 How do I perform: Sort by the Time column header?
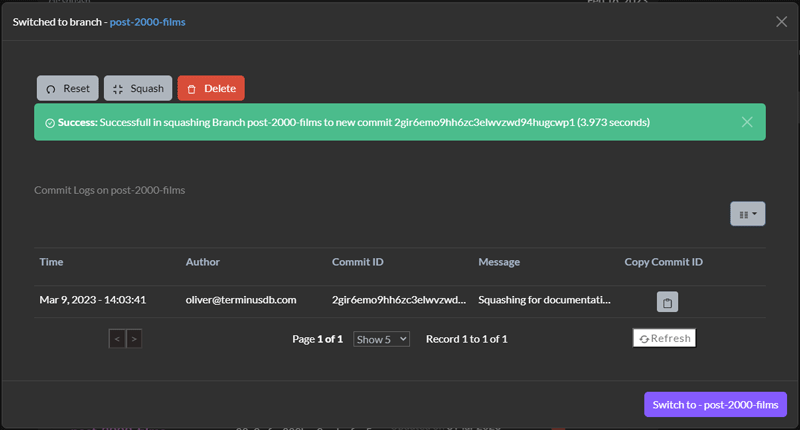tap(52, 262)
